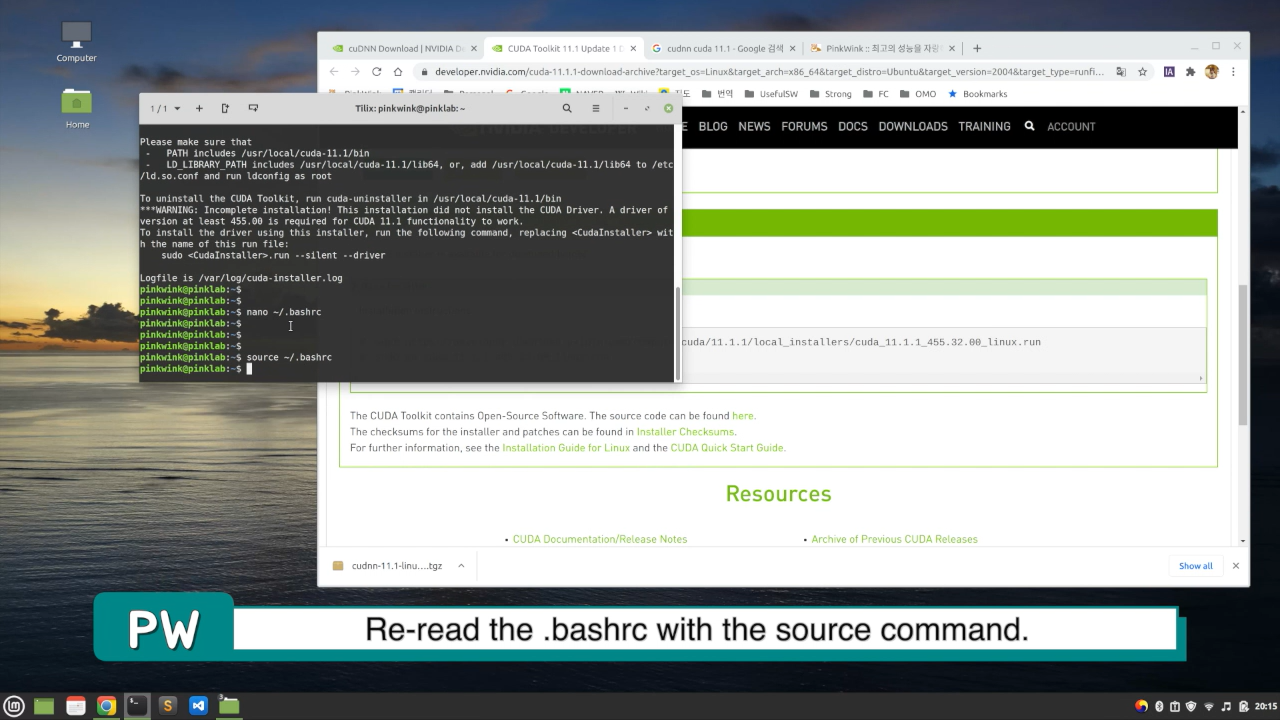Open source code 'here' link

743,416
